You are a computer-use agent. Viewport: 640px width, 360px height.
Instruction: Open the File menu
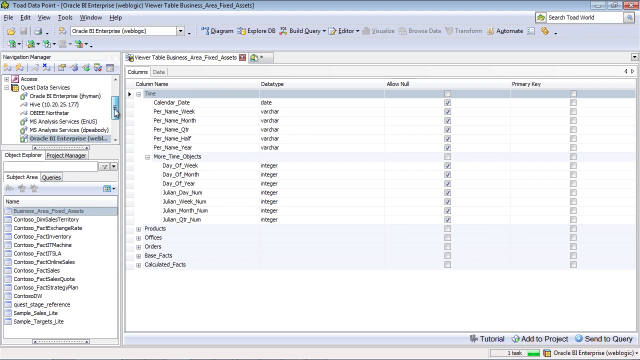(x=8, y=18)
